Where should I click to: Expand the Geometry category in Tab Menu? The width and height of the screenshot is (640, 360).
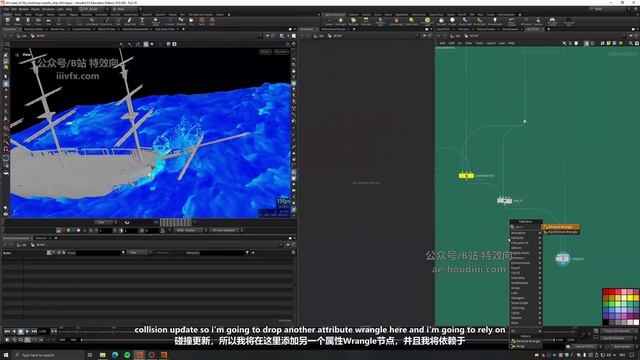(x=525, y=278)
